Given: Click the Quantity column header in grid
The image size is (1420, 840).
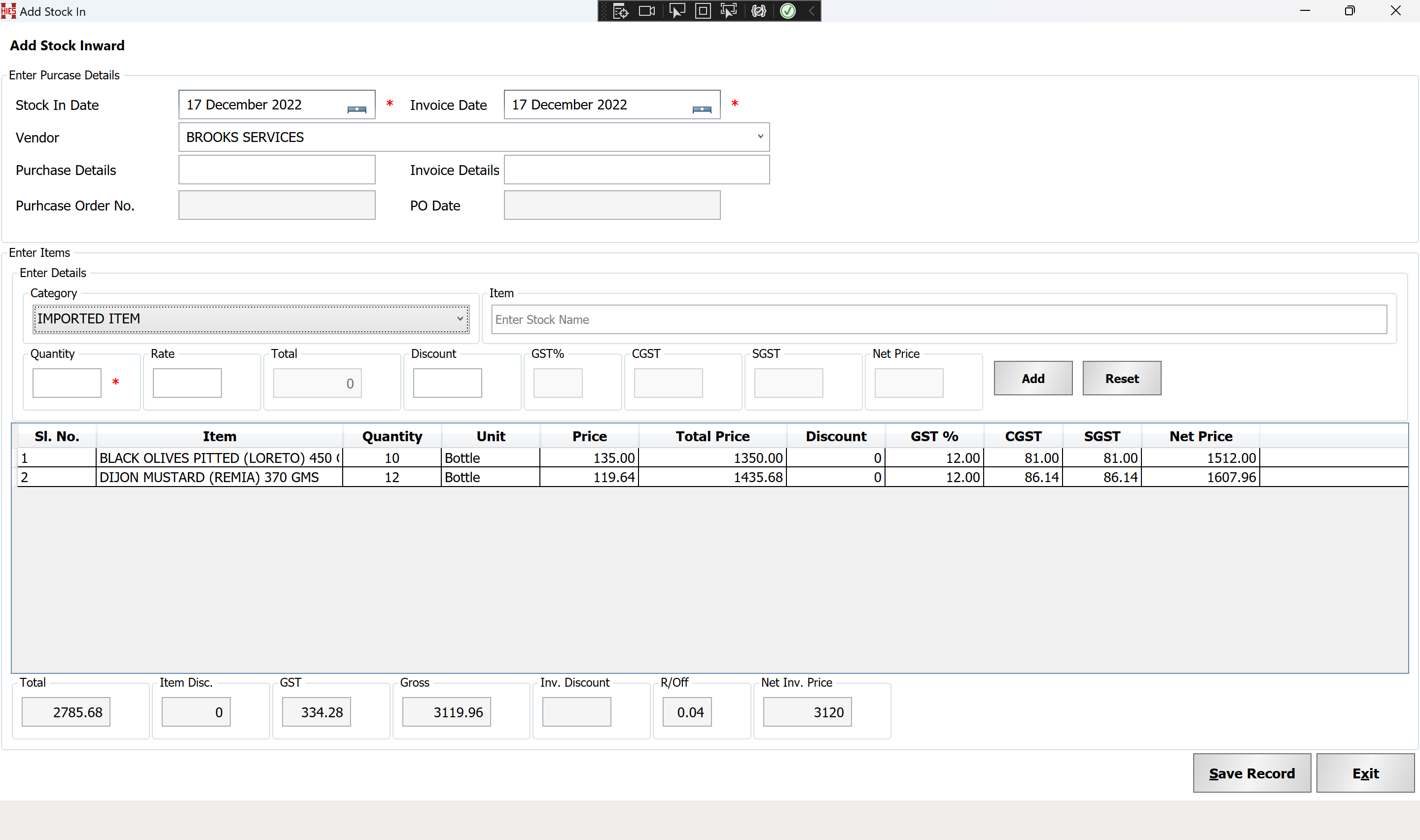Looking at the screenshot, I should click(x=392, y=436).
